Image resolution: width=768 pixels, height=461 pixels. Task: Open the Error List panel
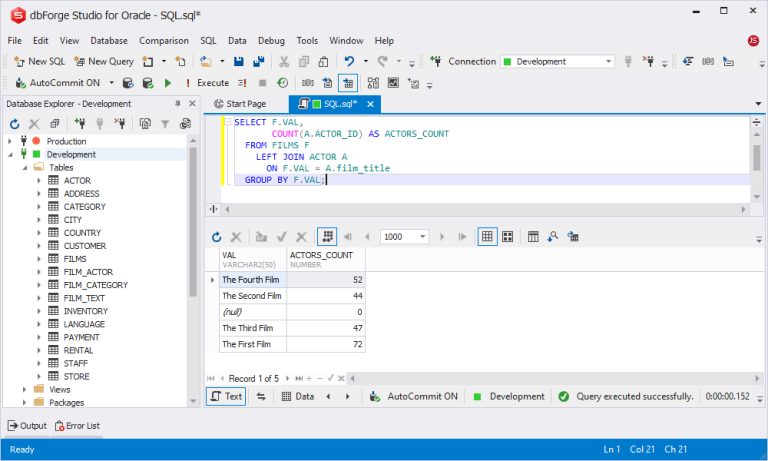click(x=77, y=426)
